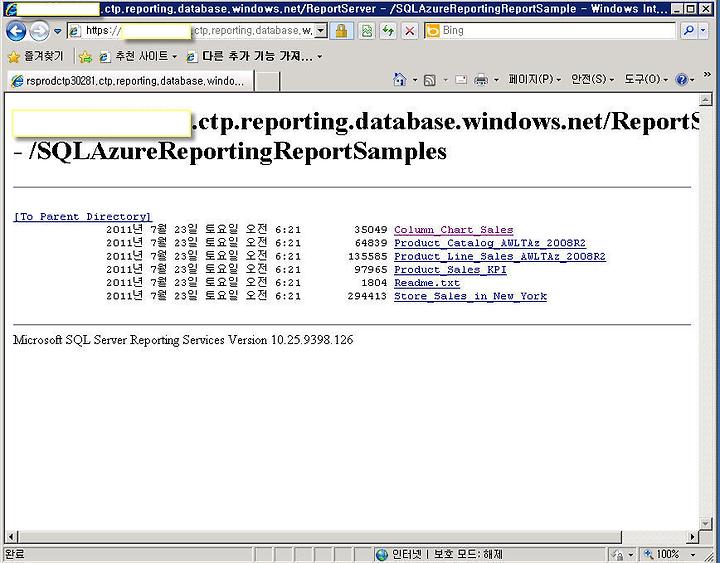Expand the command bar overflow chevron
The image size is (720, 563).
tap(707, 75)
